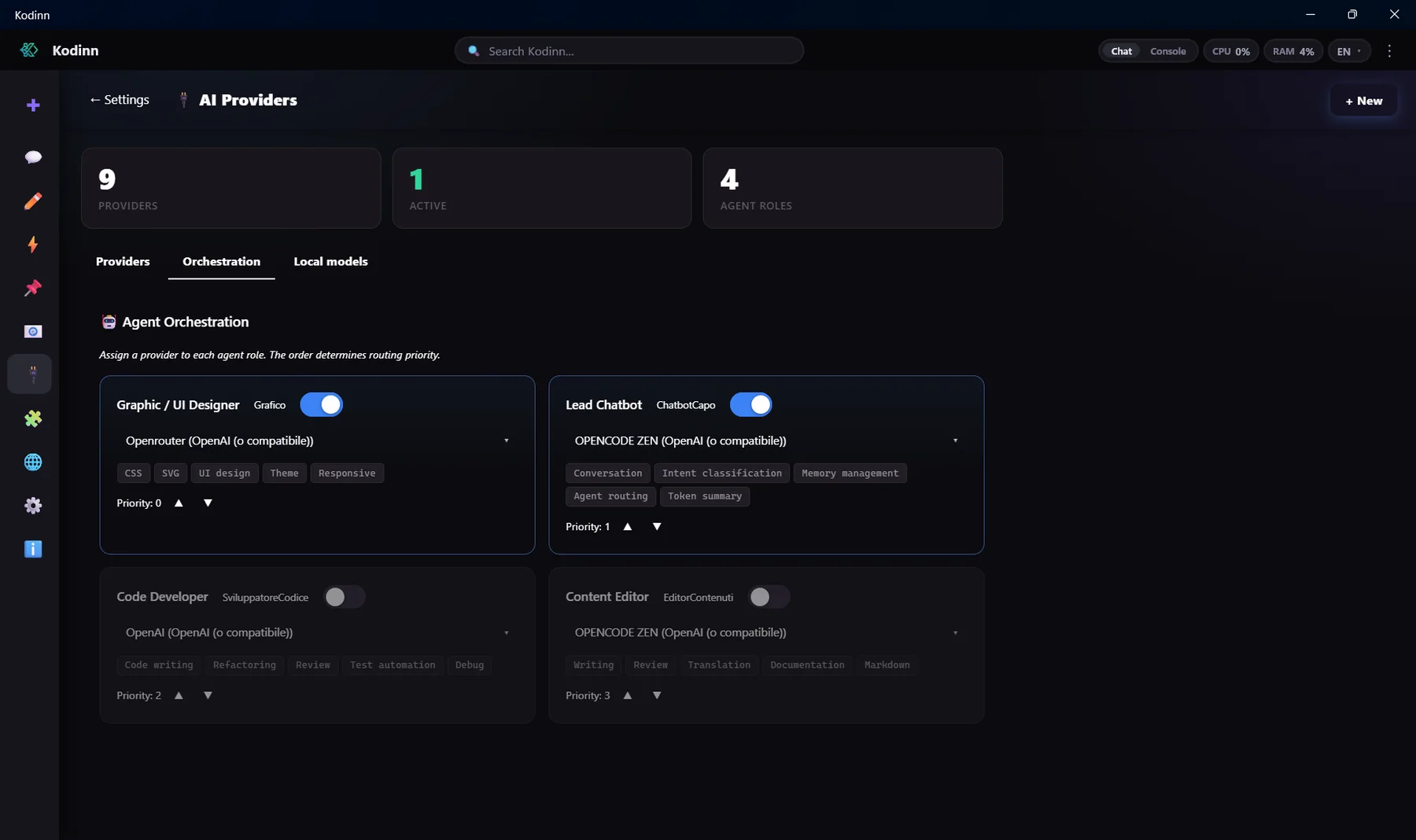Open Code Developer provider dropdown
This screenshot has width=1416, height=840.
318,632
